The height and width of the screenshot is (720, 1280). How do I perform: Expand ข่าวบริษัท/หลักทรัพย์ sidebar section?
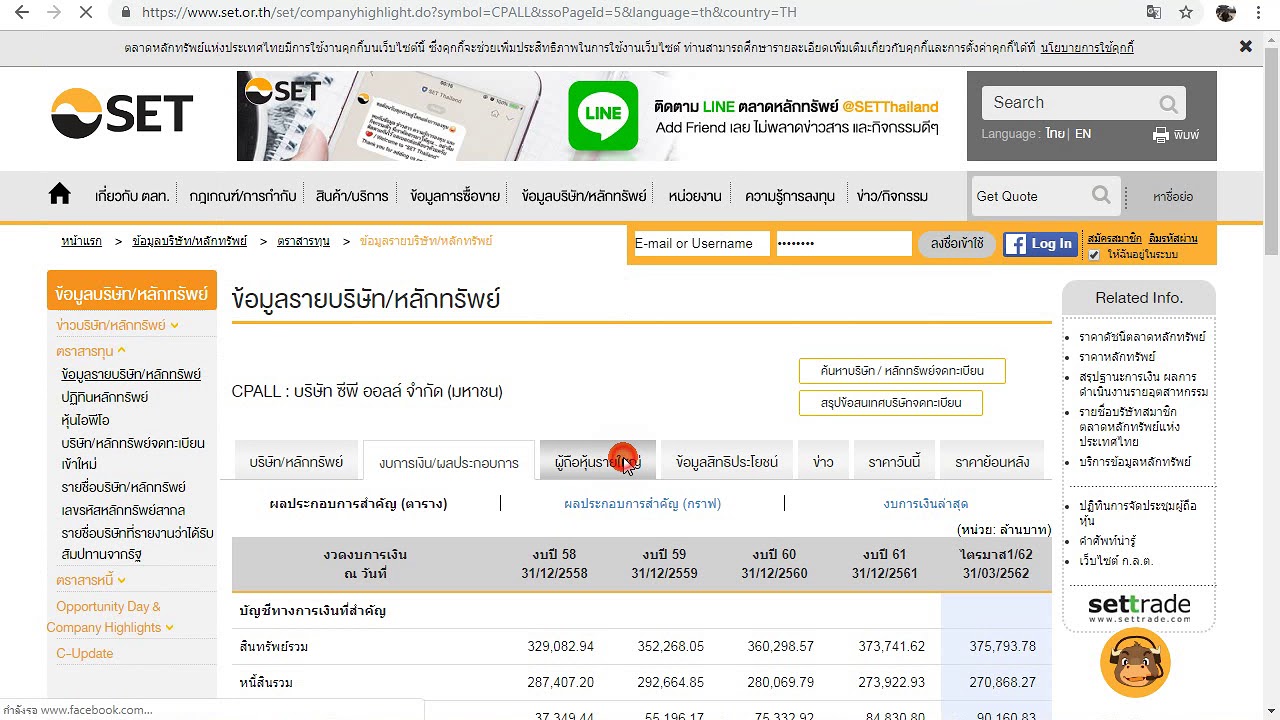pyautogui.click(x=117, y=325)
